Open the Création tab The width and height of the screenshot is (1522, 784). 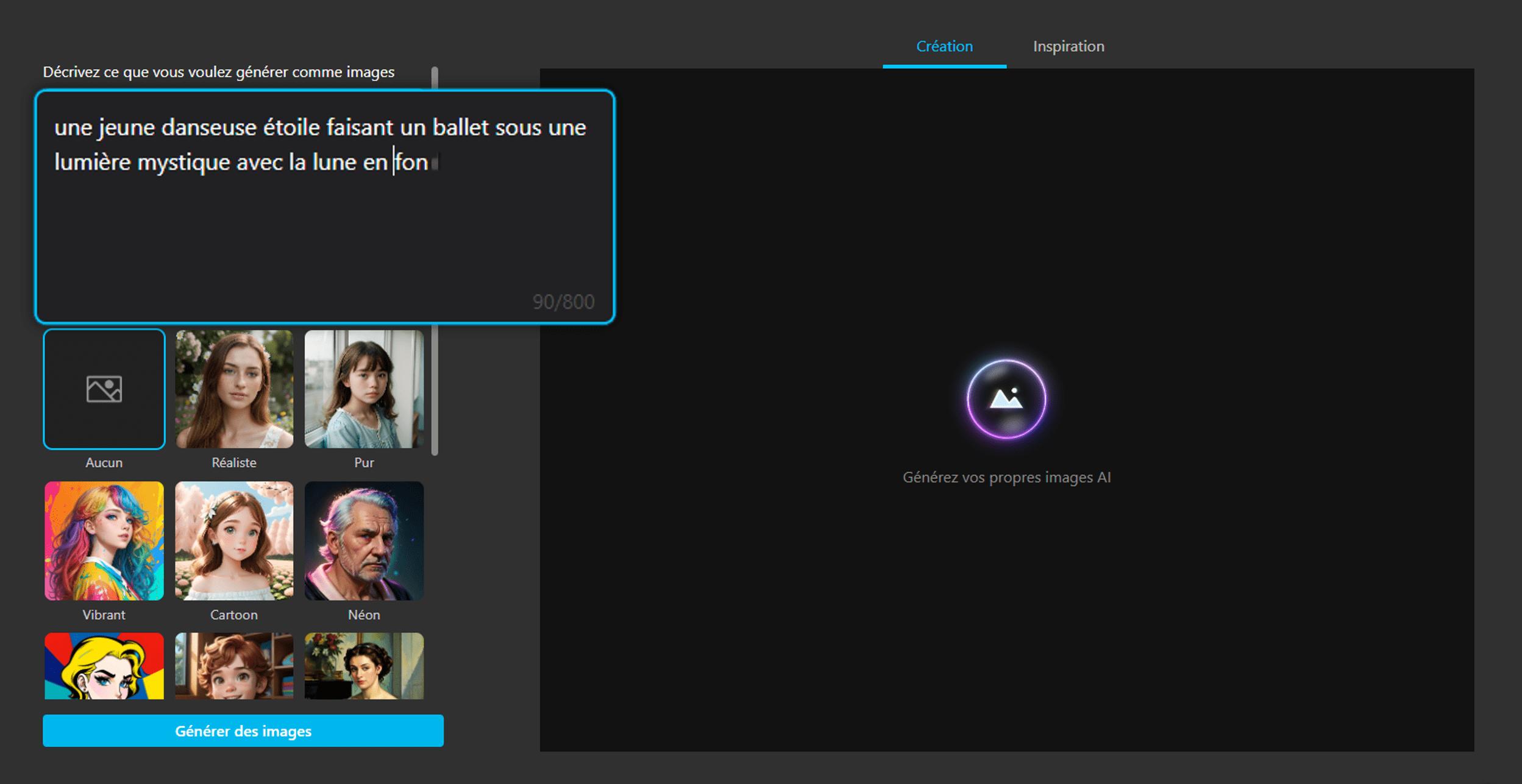(x=944, y=46)
